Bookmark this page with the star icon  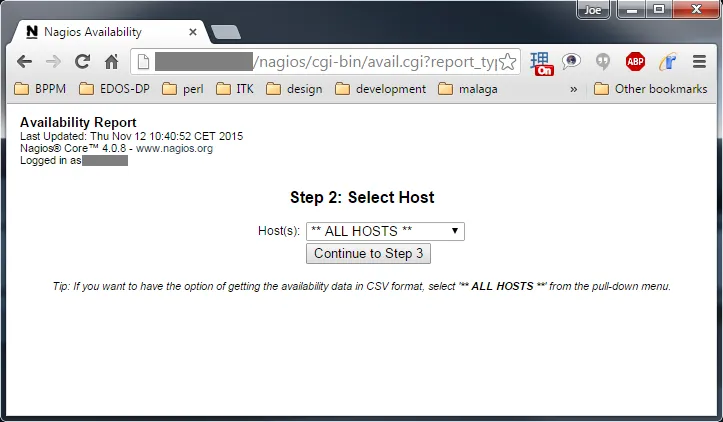coord(508,61)
